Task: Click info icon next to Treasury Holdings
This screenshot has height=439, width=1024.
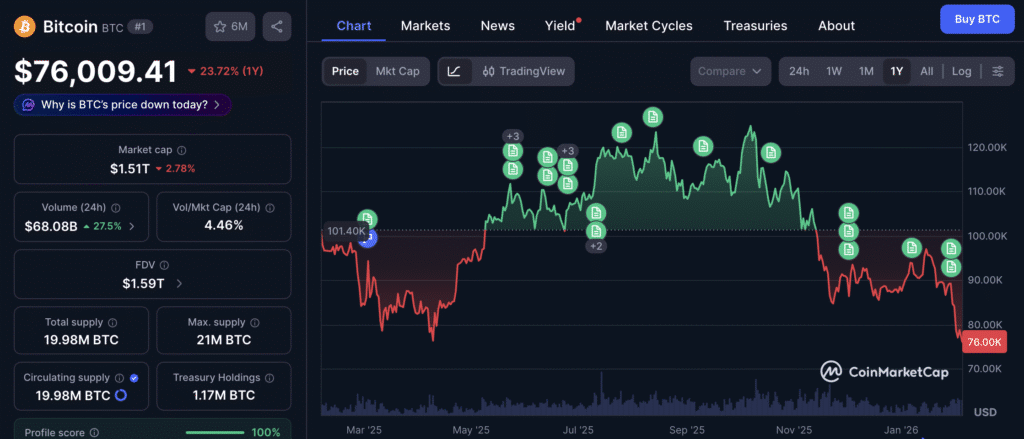Action: click(270, 378)
